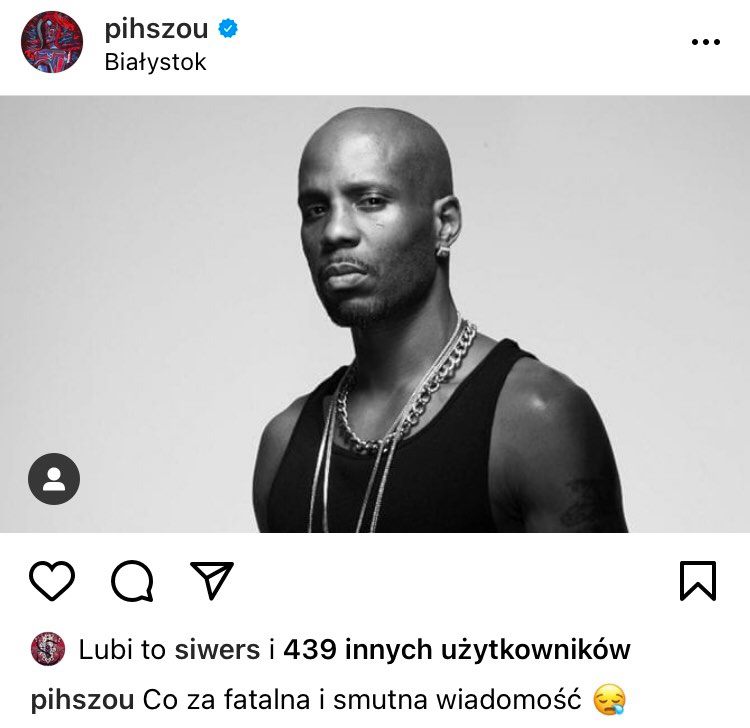Tap the sad emoji ending the caption
The image size is (750, 728).
(x=609, y=699)
